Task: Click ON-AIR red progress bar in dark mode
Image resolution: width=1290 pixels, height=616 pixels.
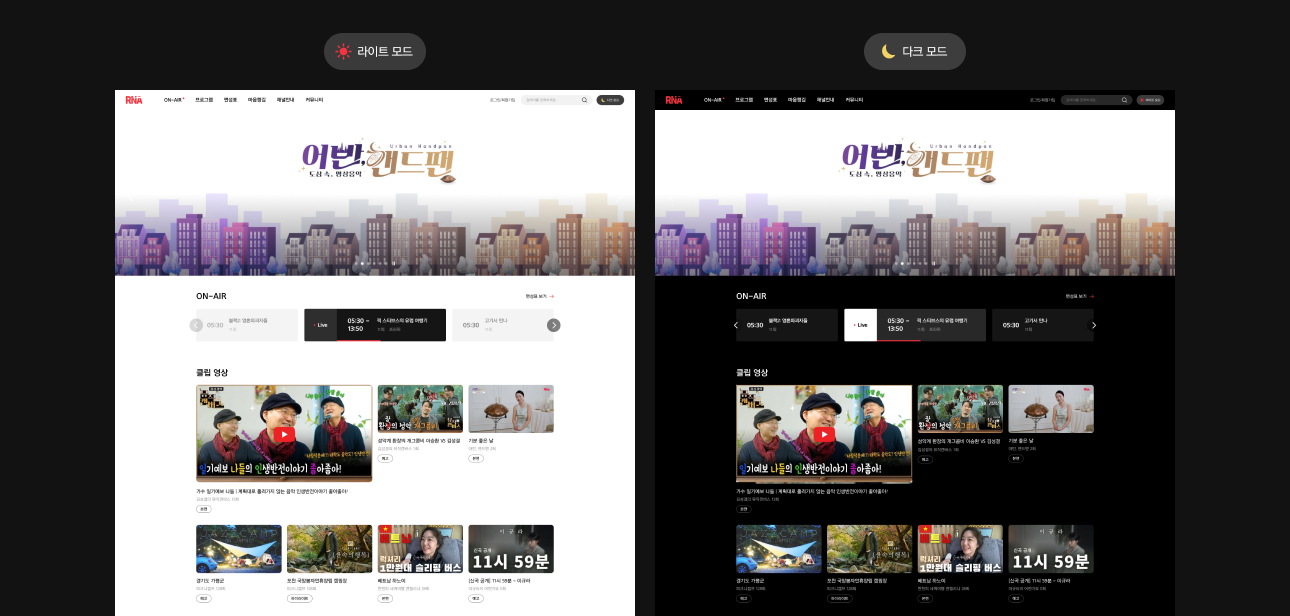Action: pyautogui.click(x=898, y=340)
